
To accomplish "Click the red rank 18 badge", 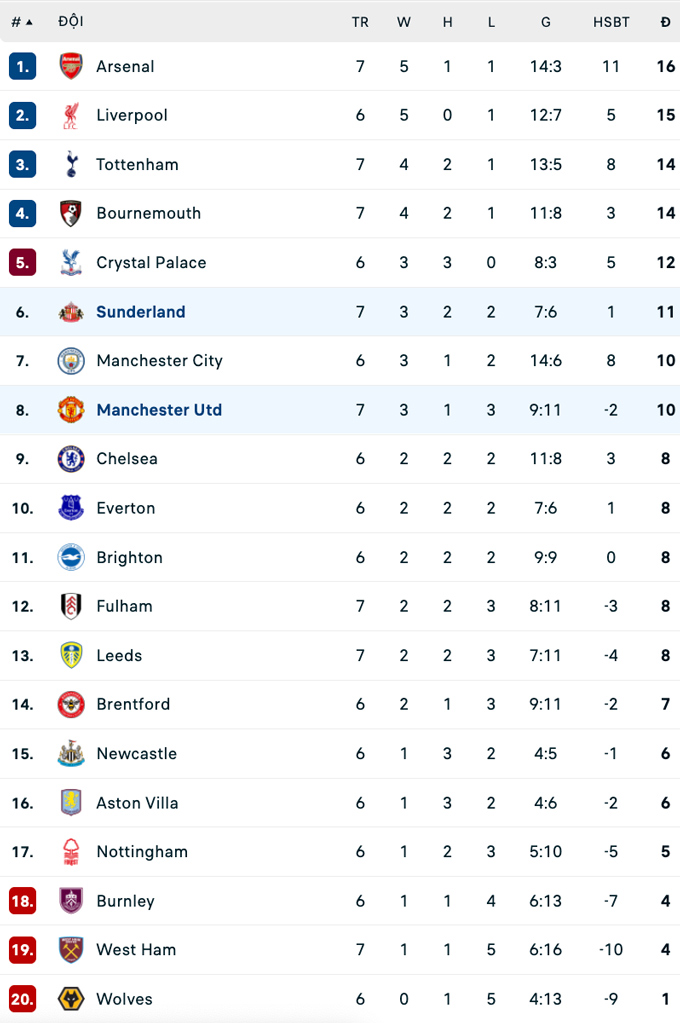I will click(22, 901).
